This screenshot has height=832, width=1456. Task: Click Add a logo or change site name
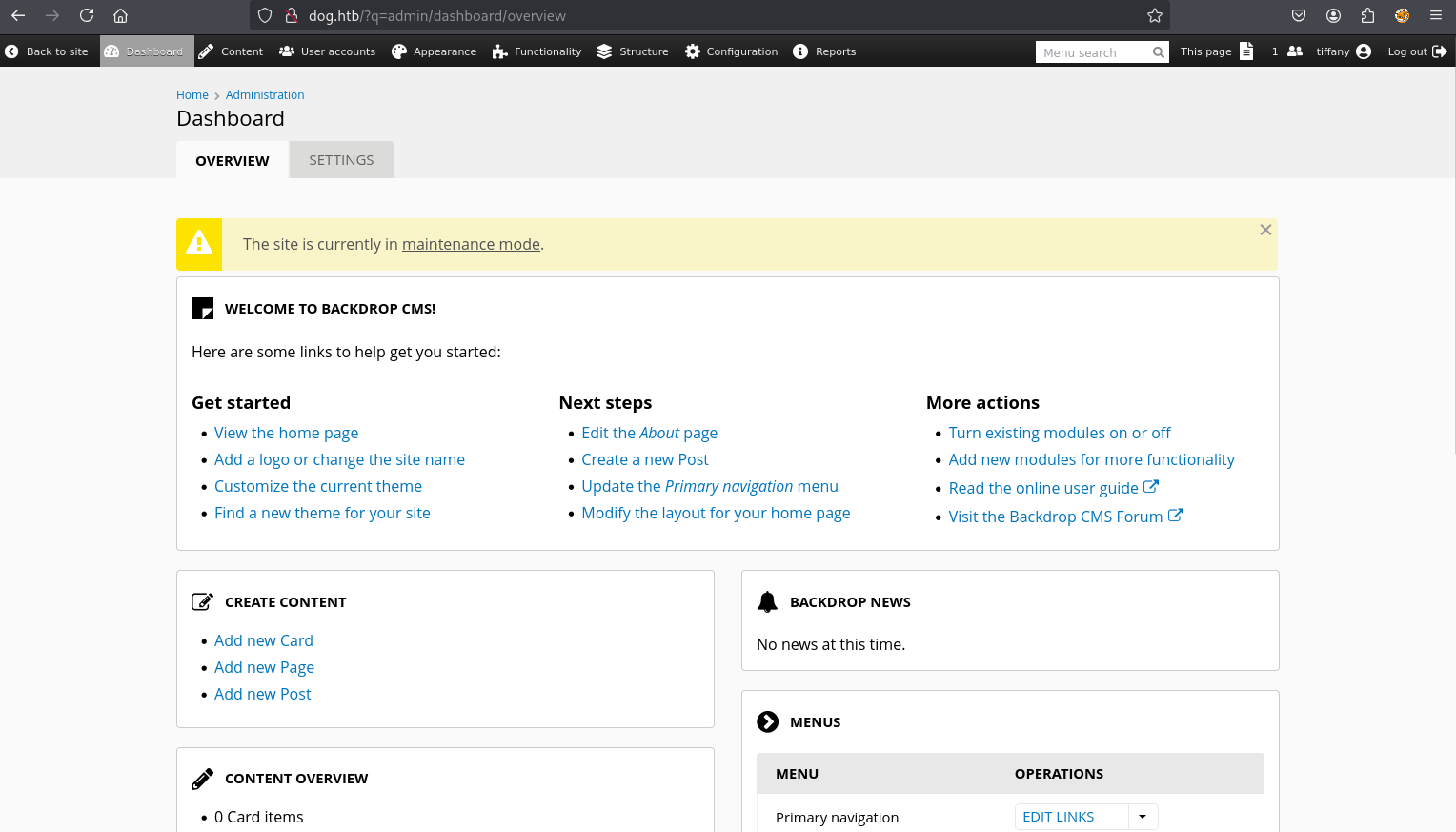tap(339, 459)
